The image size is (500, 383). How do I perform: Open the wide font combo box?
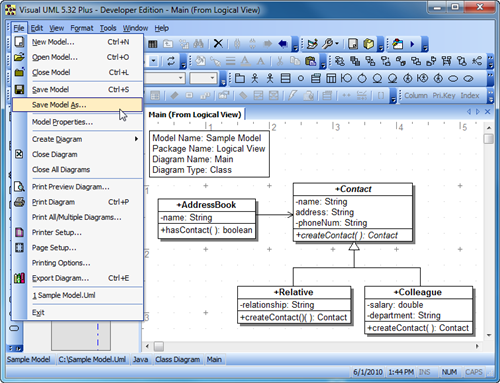[x=165, y=78]
